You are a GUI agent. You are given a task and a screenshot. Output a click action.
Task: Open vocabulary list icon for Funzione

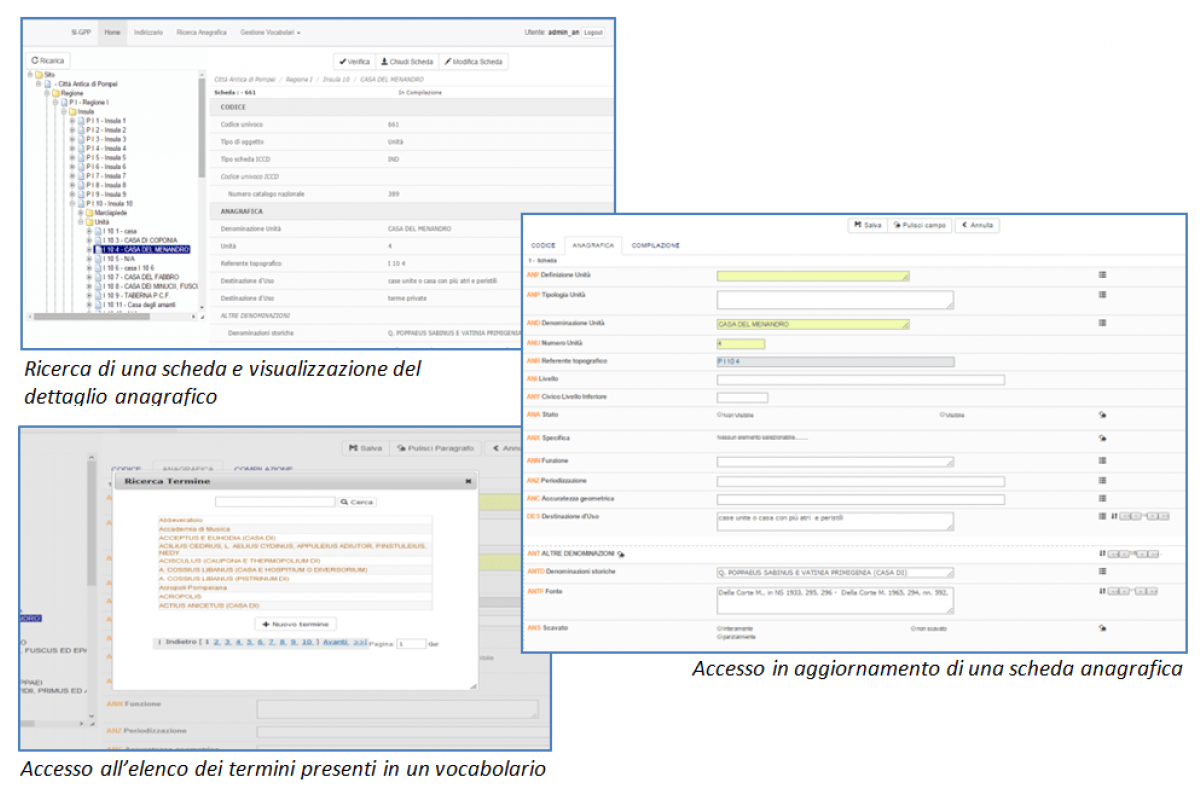(x=1102, y=460)
